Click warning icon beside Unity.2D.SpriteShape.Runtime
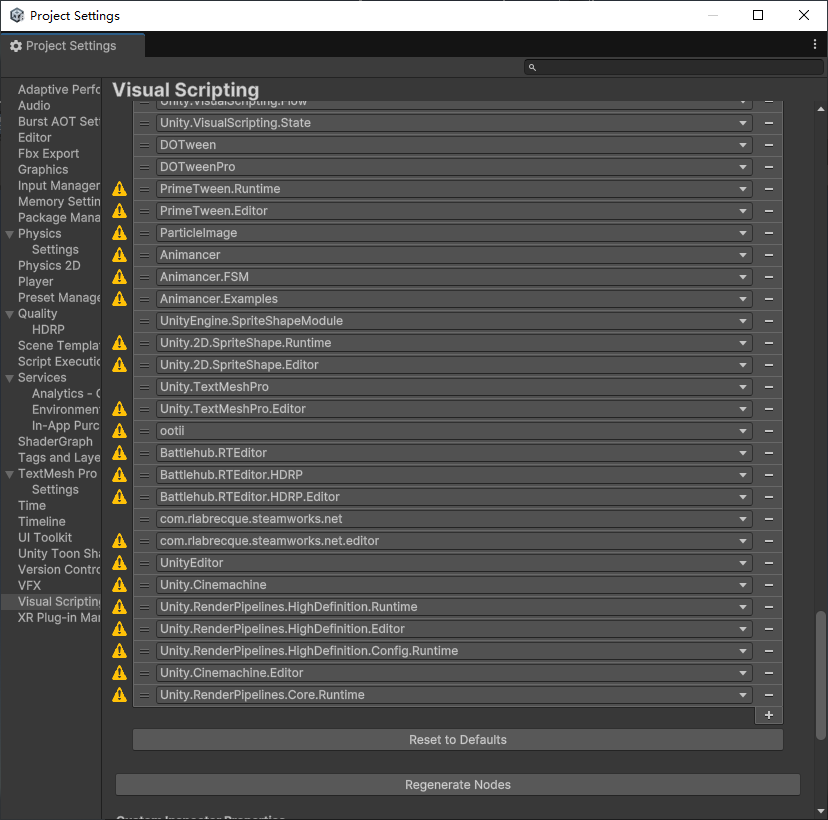828x820 pixels. click(119, 343)
